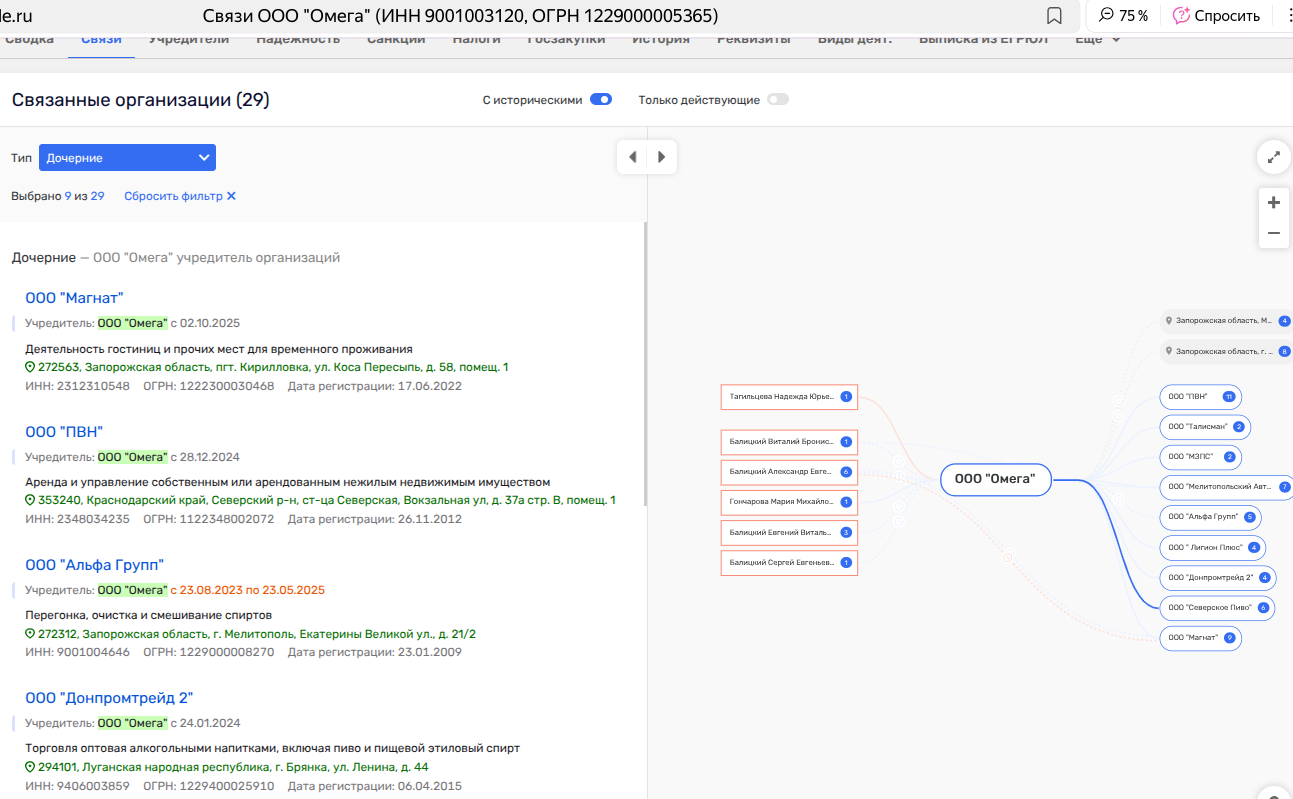The image size is (1293, 799).
Task: Expand the "Ещё" tab menu
Action: point(1097,40)
